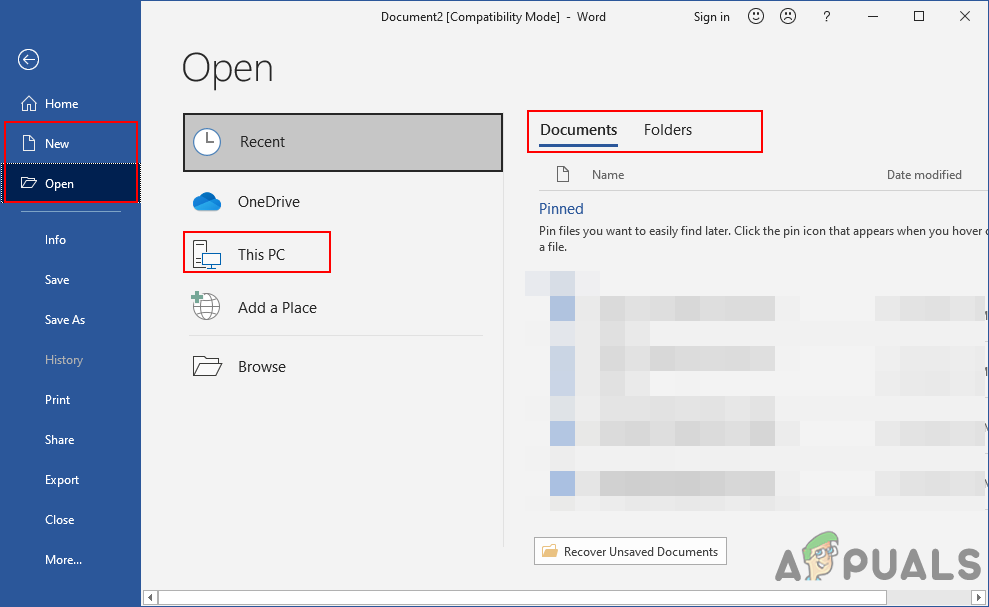The height and width of the screenshot is (607, 989).
Task: Click the Browse folder icon
Action: coord(207,366)
